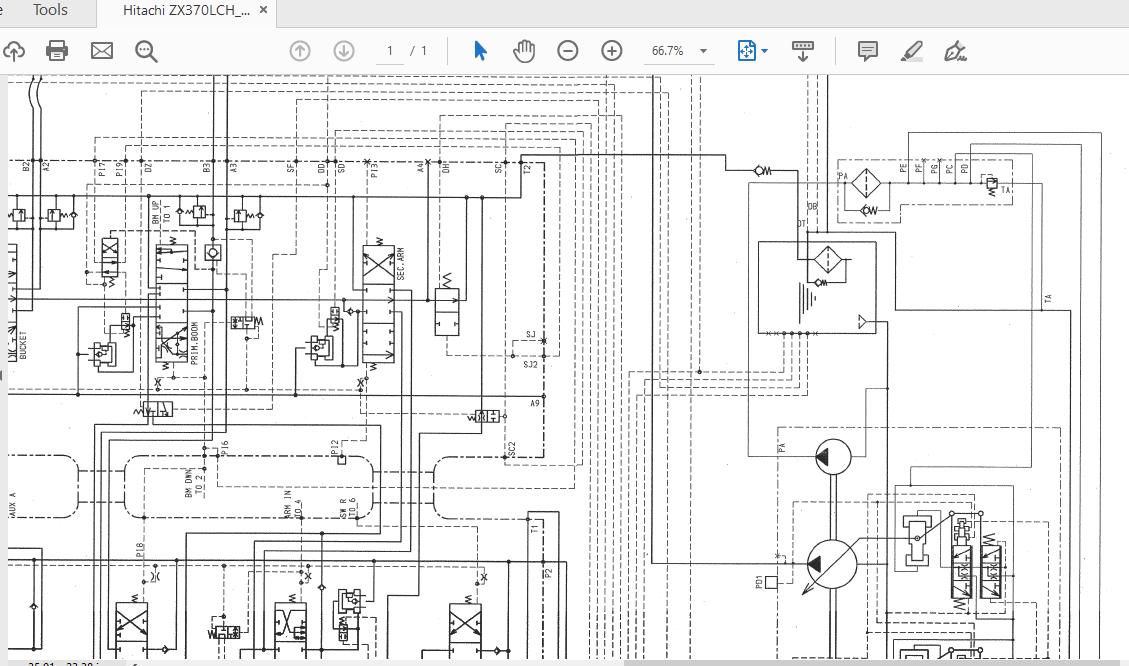The height and width of the screenshot is (666, 1129).
Task: Toggle the Hand tool
Action: coord(524,50)
